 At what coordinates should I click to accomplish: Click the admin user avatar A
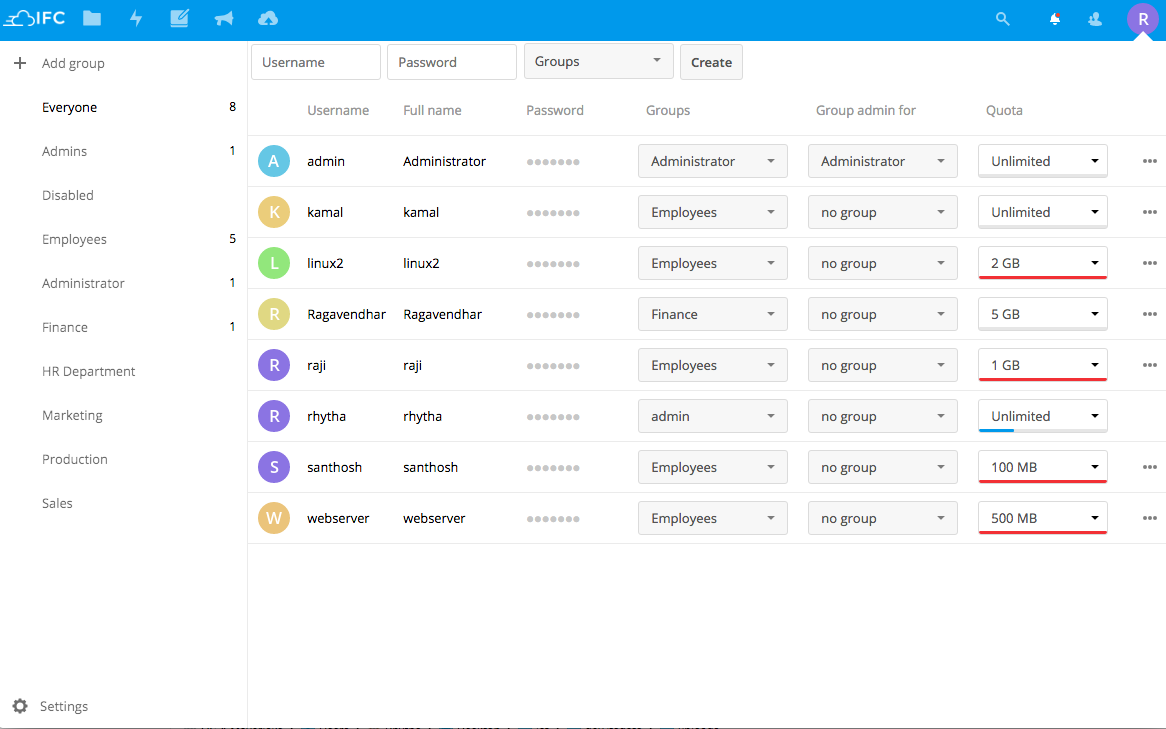[274, 161]
